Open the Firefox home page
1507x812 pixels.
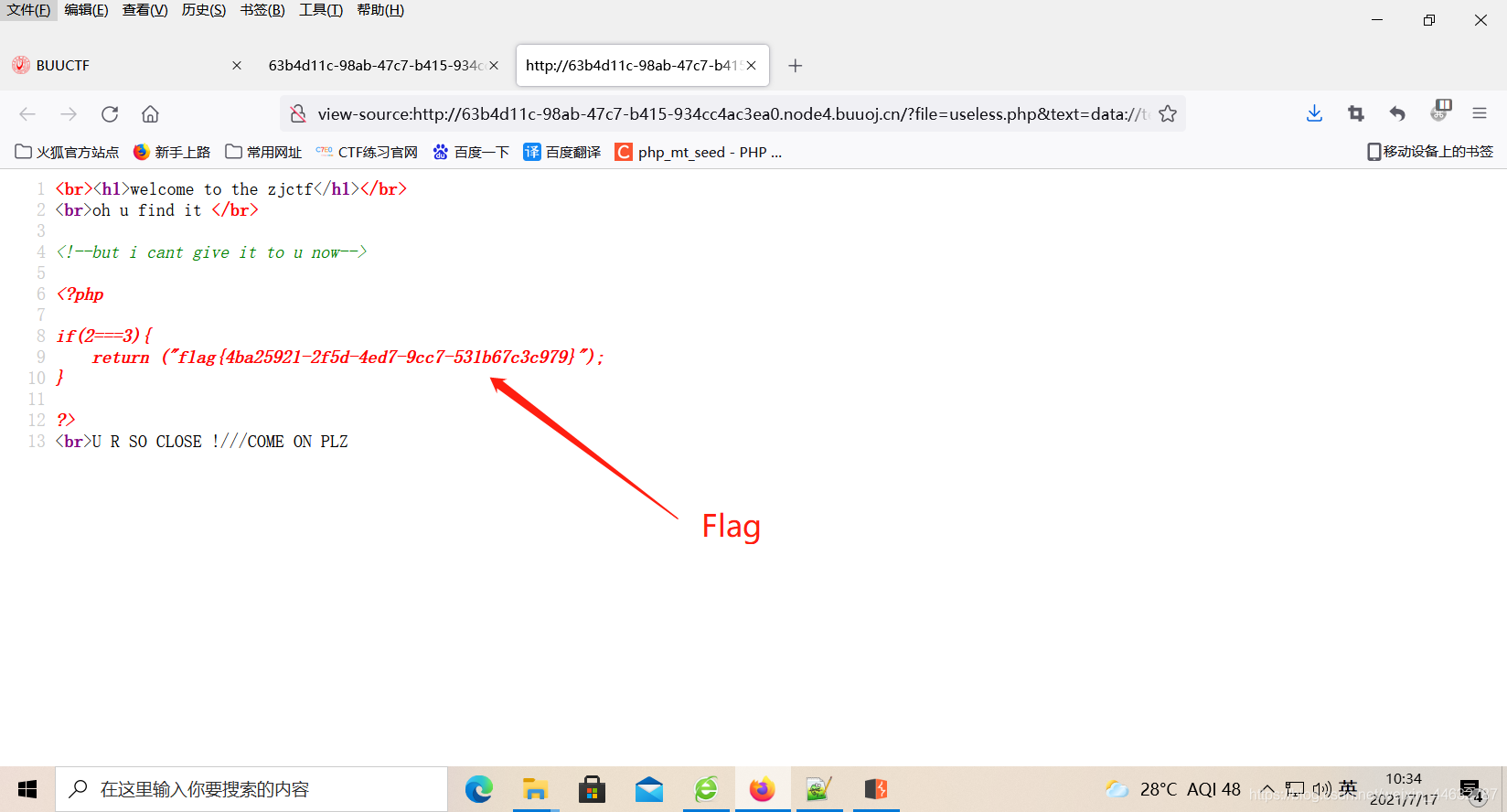tap(150, 114)
